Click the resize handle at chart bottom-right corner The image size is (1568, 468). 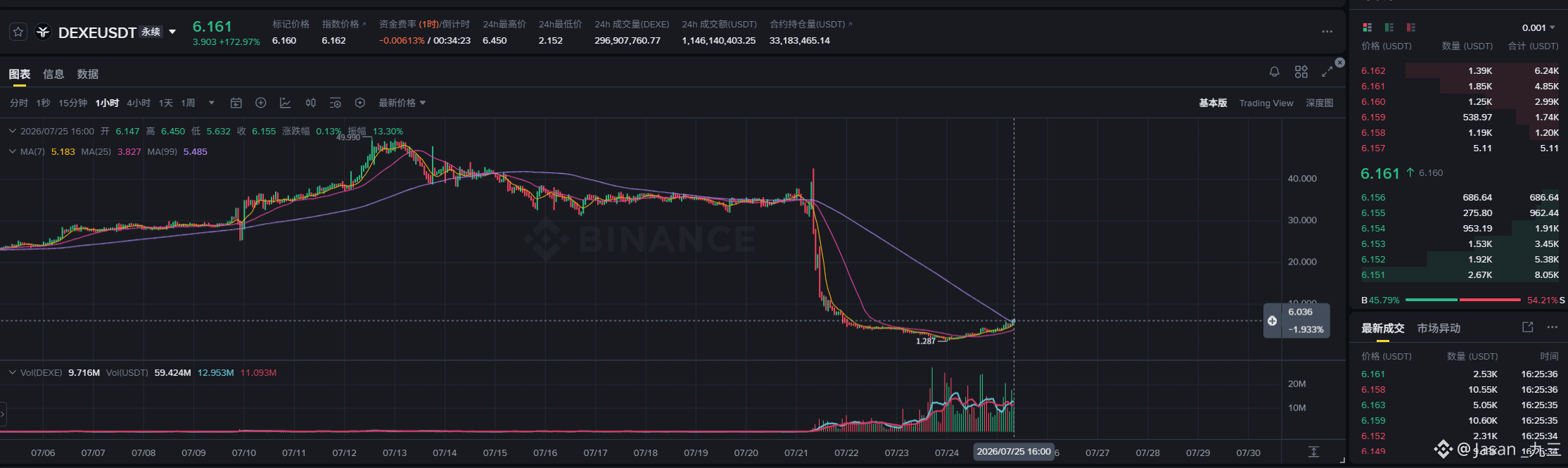point(1342,460)
